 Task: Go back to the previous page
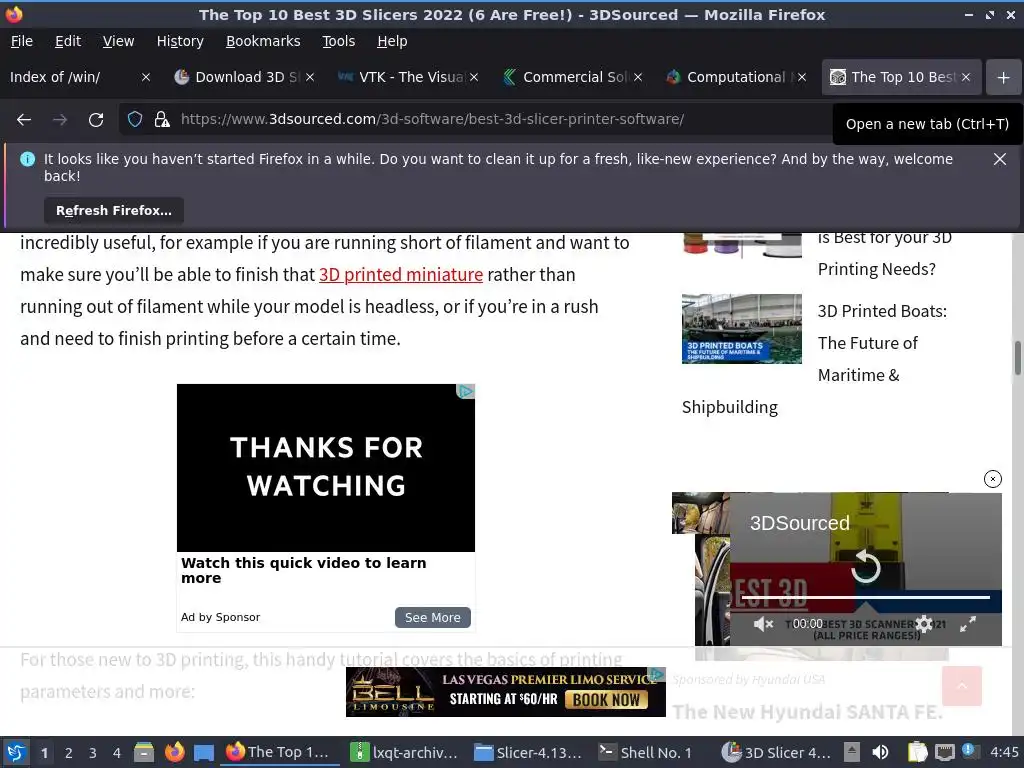24,120
